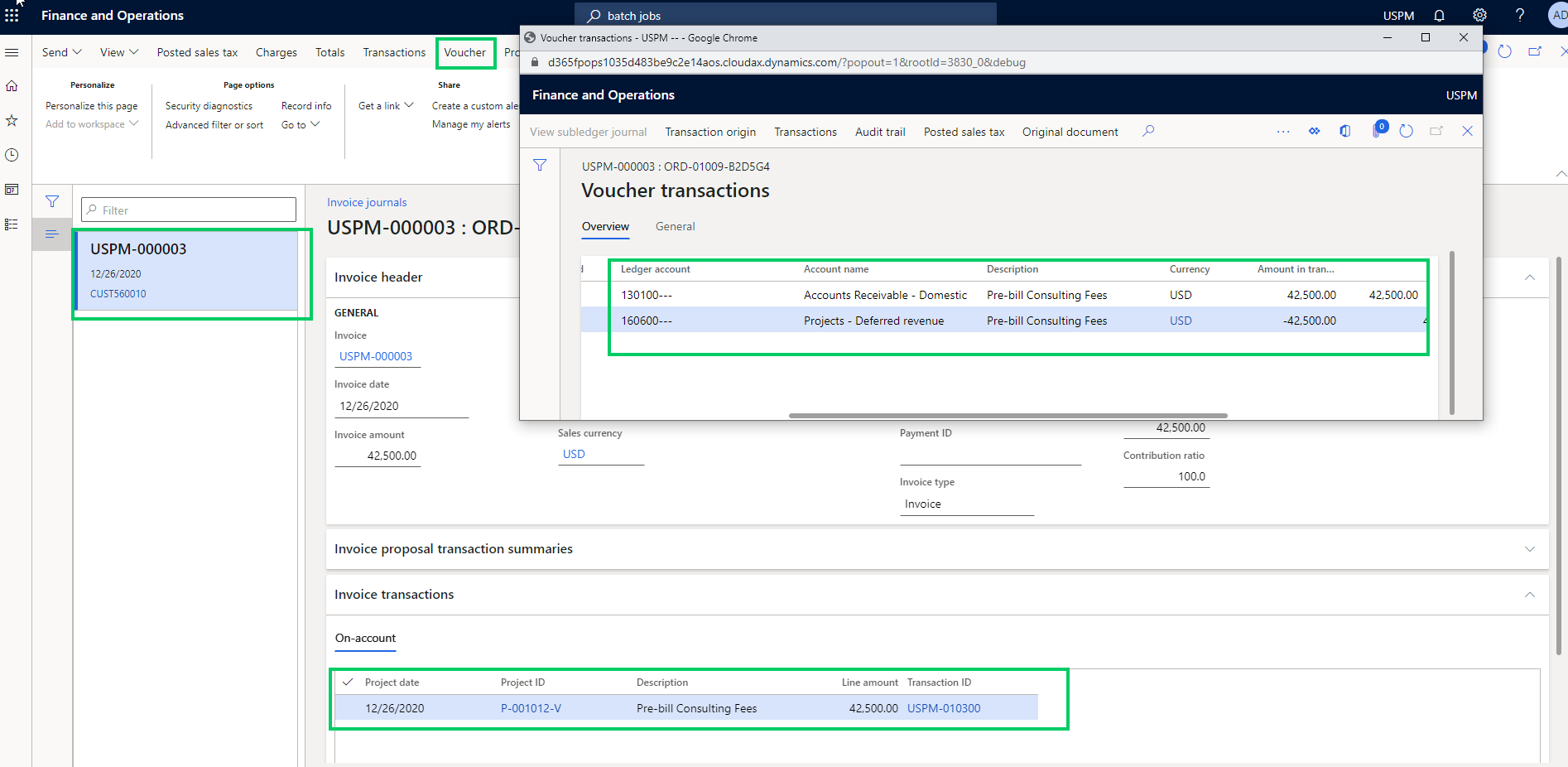Click the Home icon in left sidebar

tap(12, 86)
